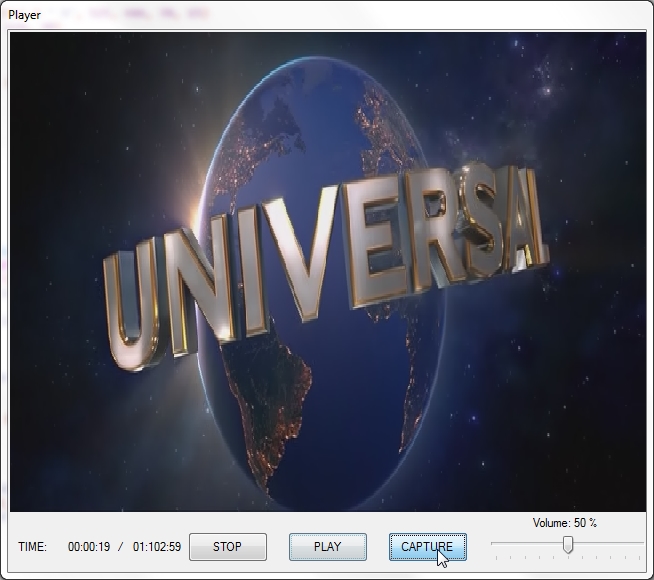Click the elapsed time 00:00:19
Screen dimensions: 654x580
(89, 547)
